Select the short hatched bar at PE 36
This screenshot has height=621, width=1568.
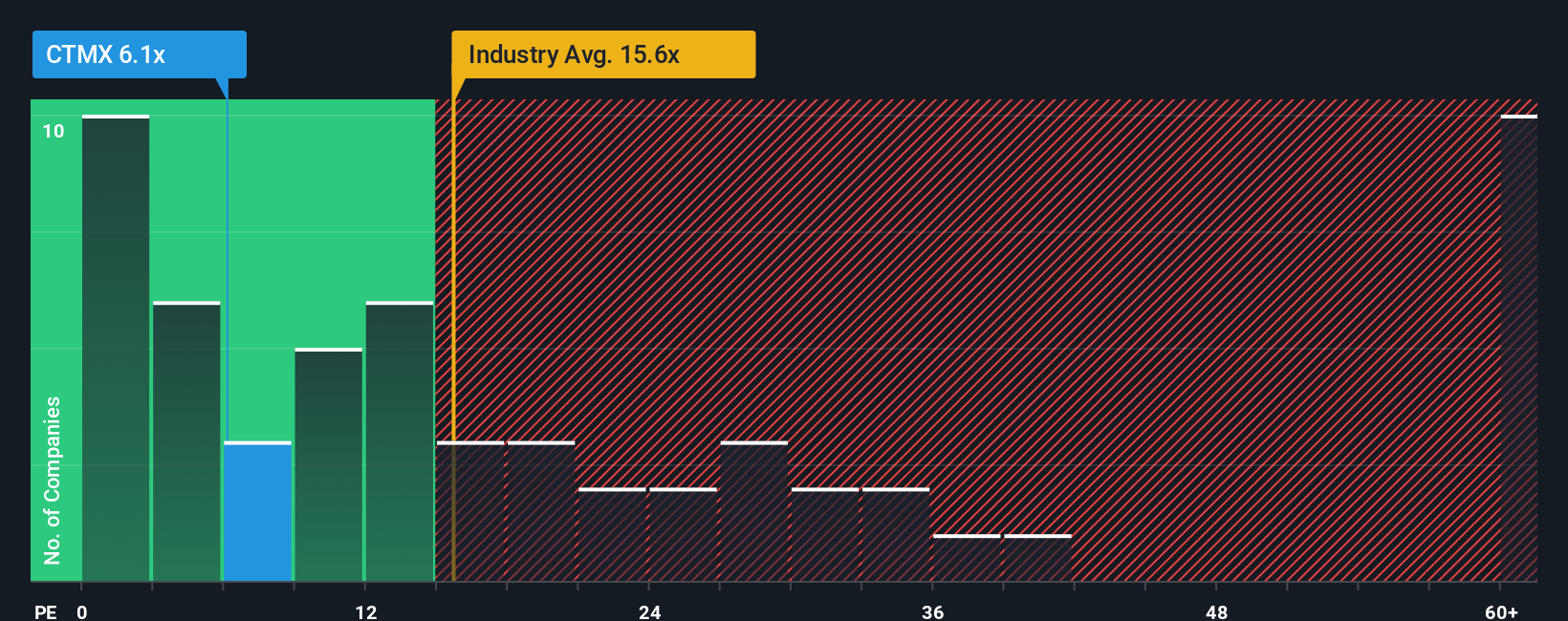click(x=967, y=558)
